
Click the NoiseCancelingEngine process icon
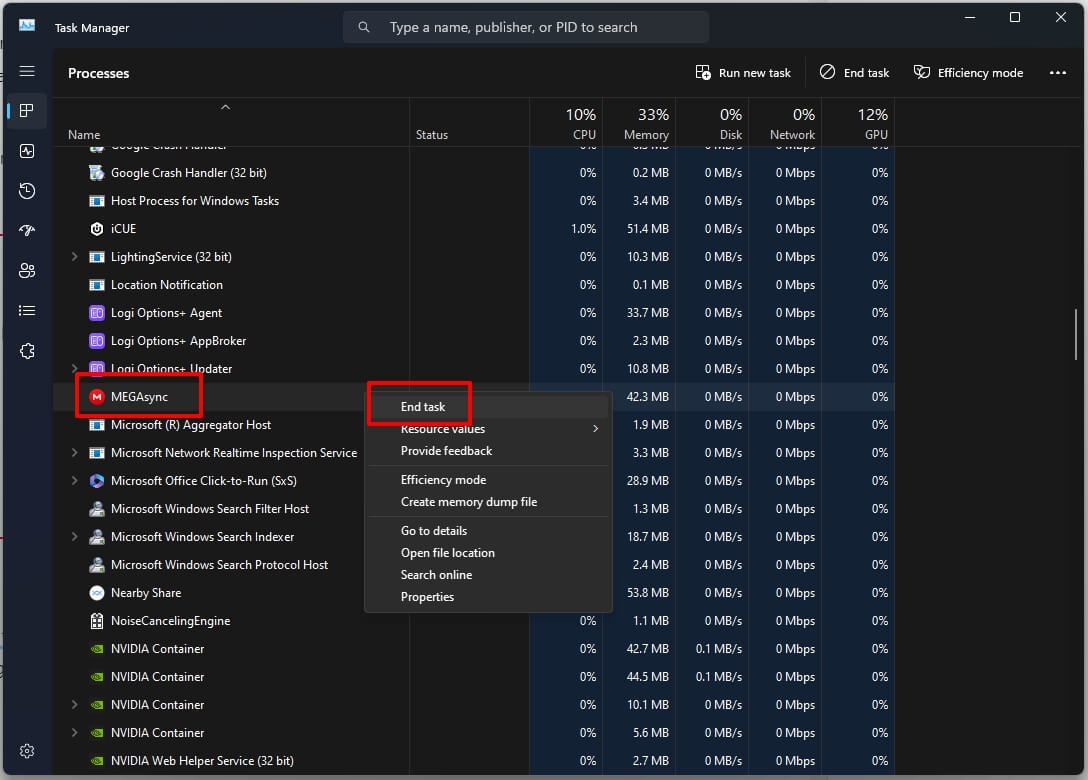click(97, 621)
